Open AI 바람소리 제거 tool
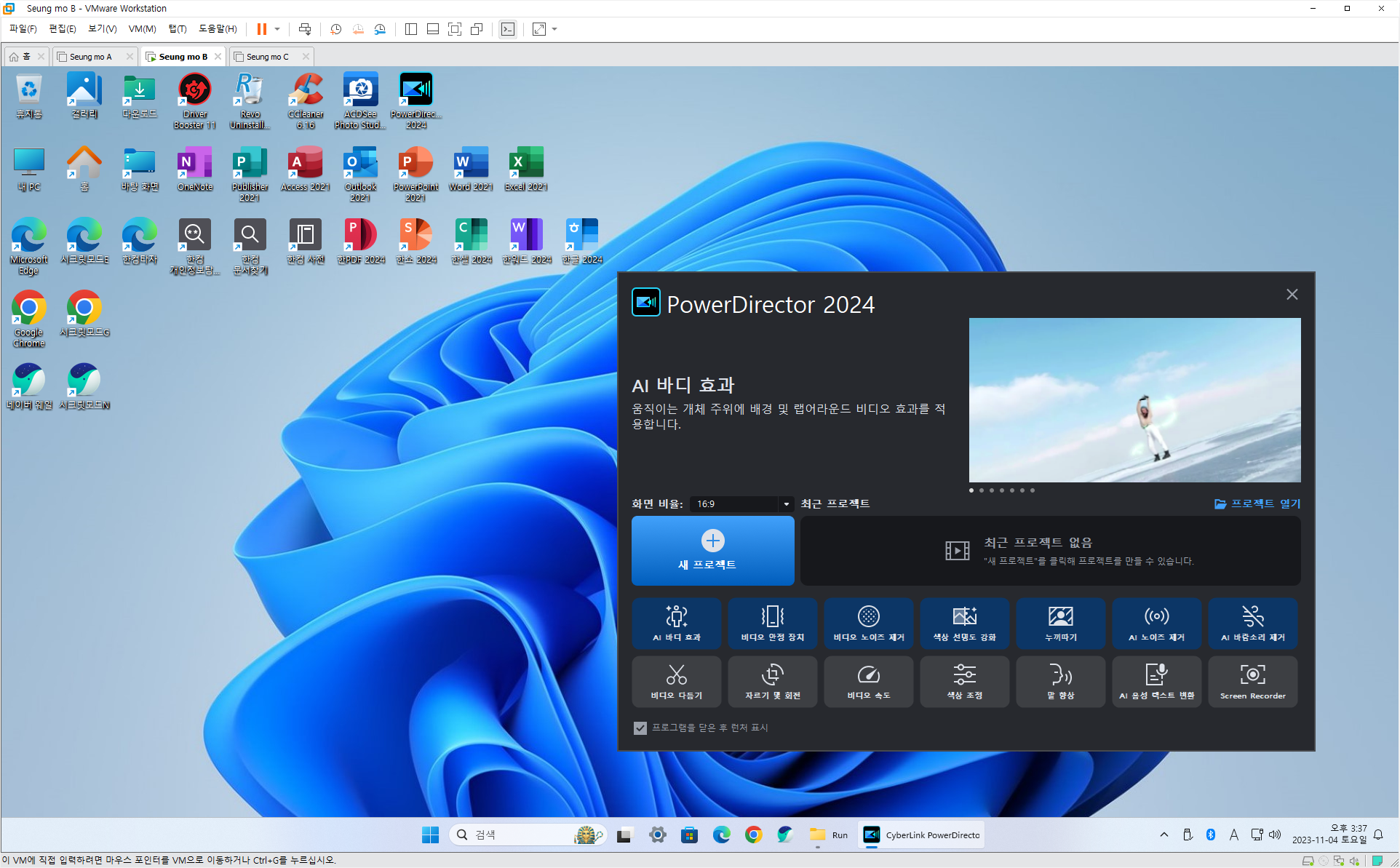This screenshot has height=868, width=1400. [1252, 624]
